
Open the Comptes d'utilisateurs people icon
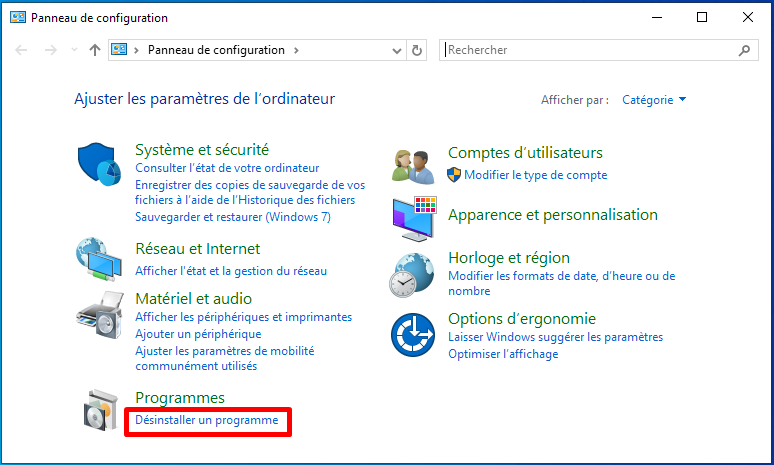413,166
